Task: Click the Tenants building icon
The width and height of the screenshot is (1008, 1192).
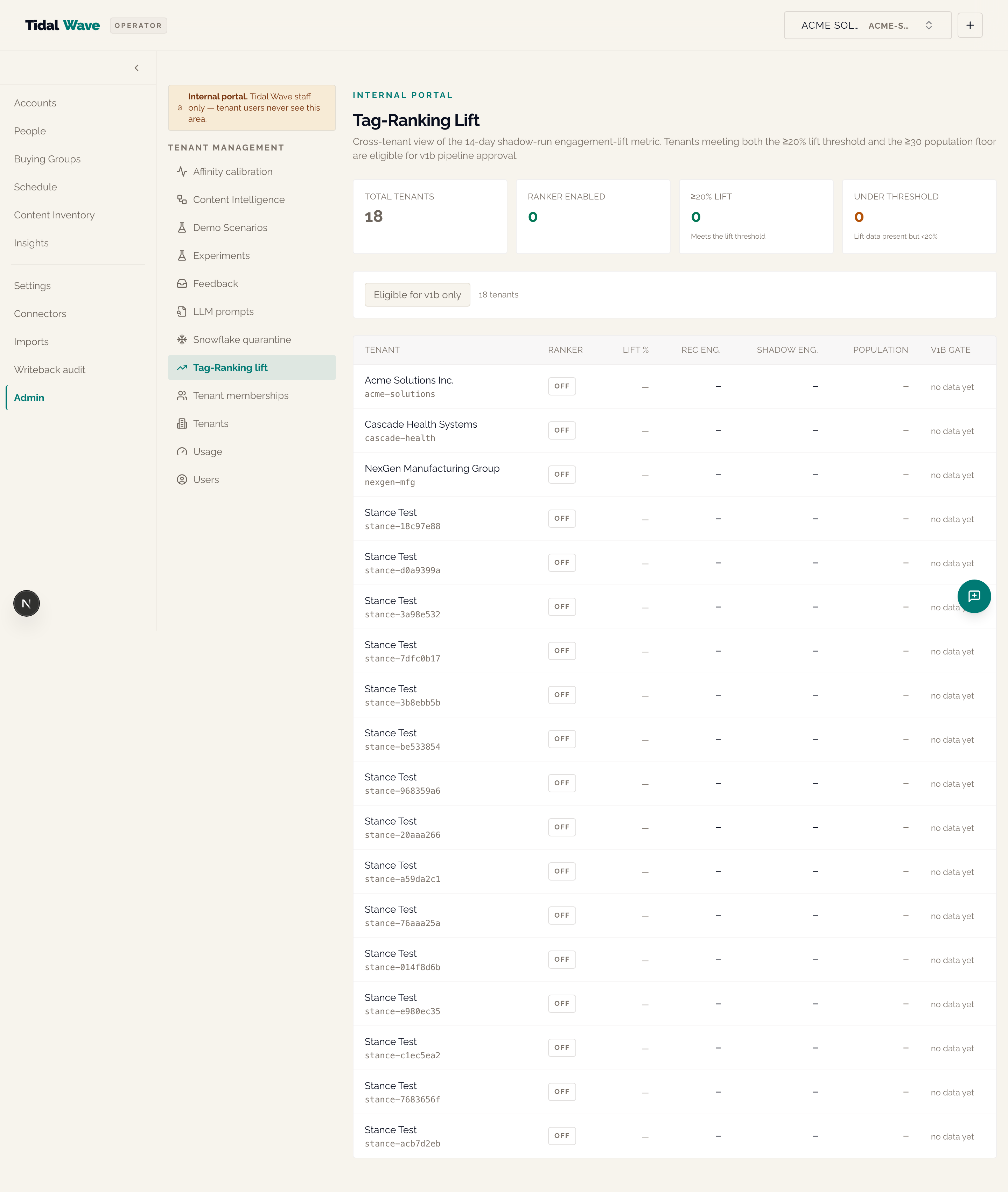Action: point(182,423)
